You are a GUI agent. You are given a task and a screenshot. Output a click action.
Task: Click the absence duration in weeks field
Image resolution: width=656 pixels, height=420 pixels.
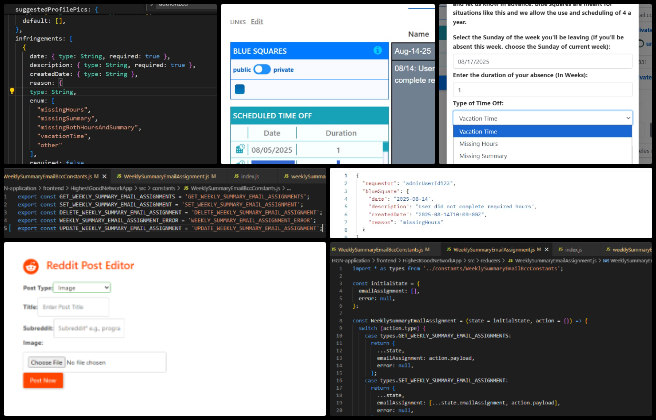543,90
